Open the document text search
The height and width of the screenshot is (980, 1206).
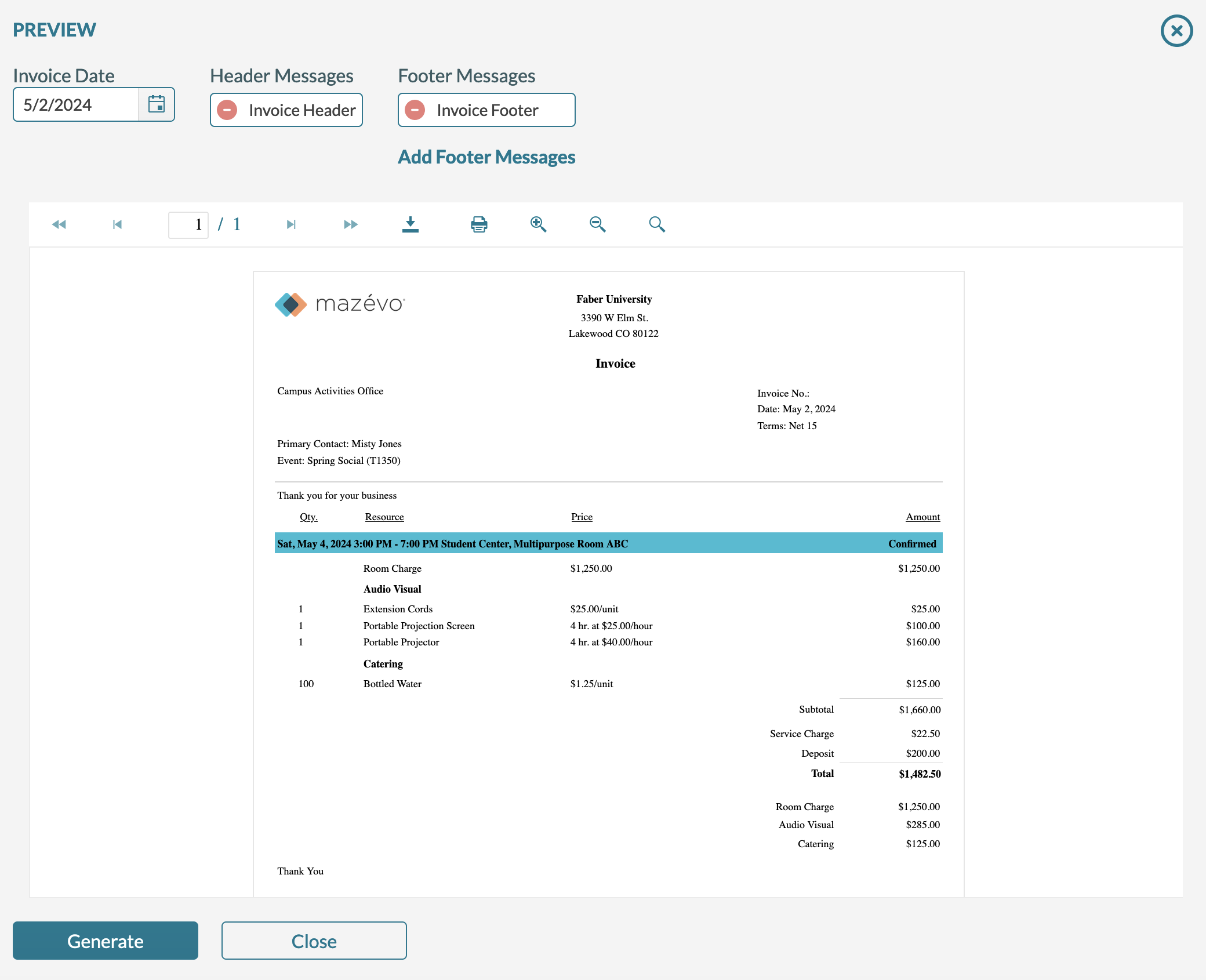point(657,224)
